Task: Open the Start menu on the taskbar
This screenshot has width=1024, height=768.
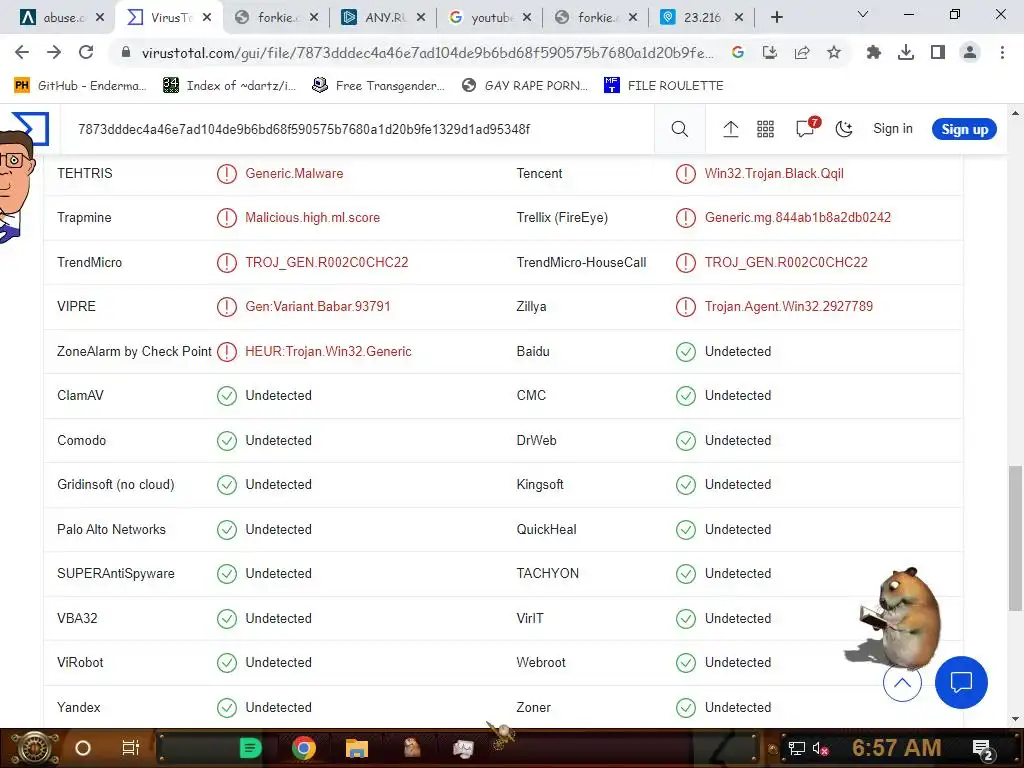Action: coord(36,748)
